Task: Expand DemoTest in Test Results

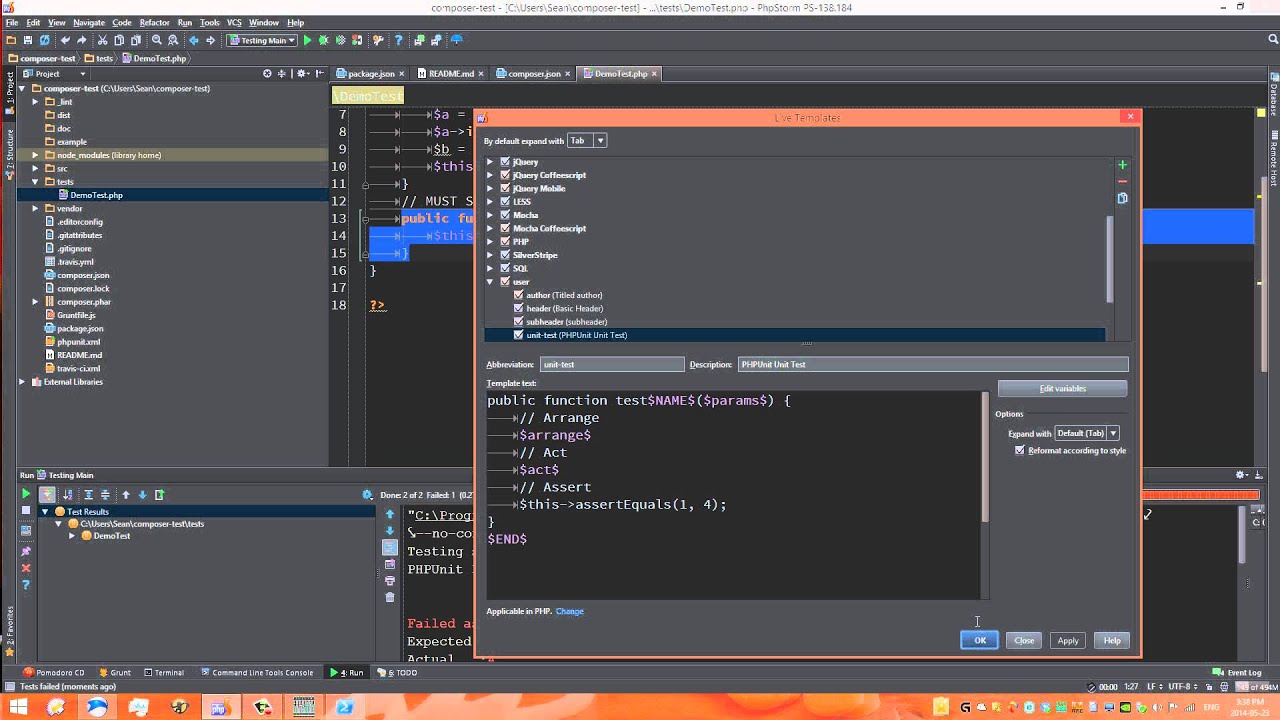Action: 72,536
